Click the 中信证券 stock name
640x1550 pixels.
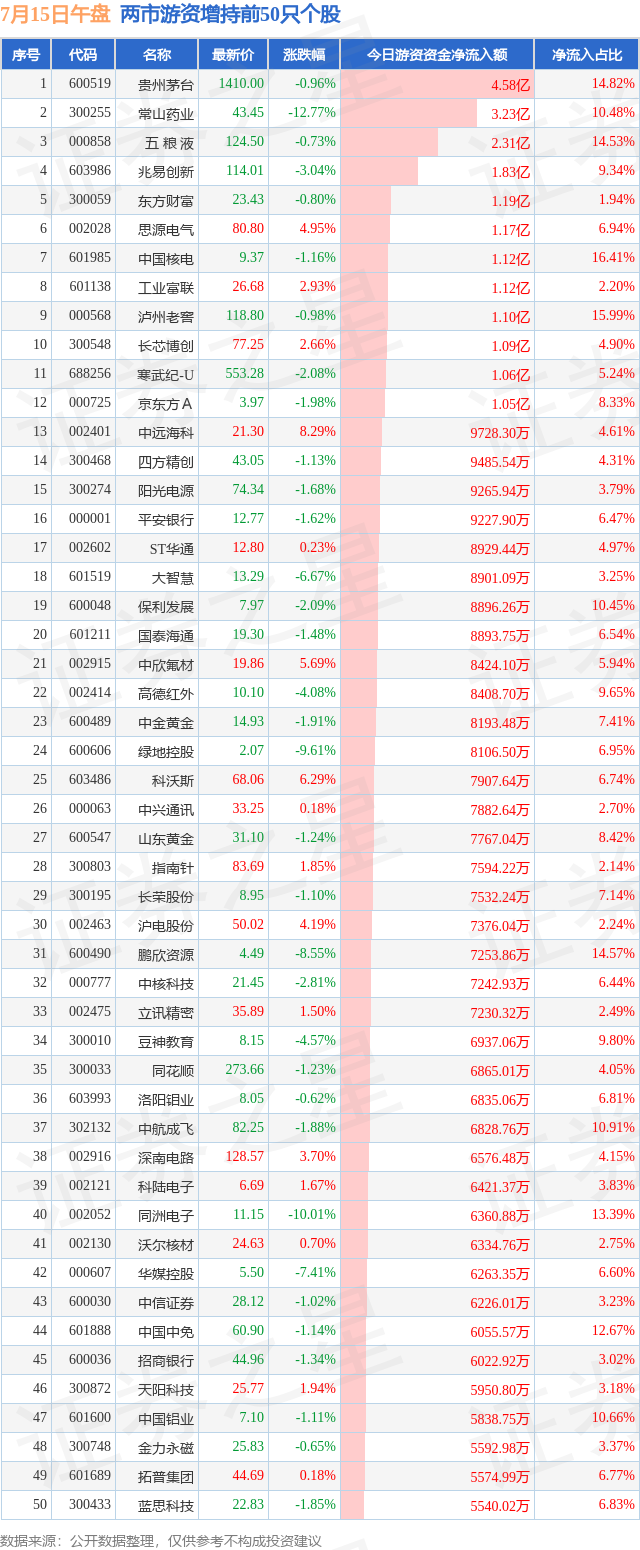tap(166, 1303)
